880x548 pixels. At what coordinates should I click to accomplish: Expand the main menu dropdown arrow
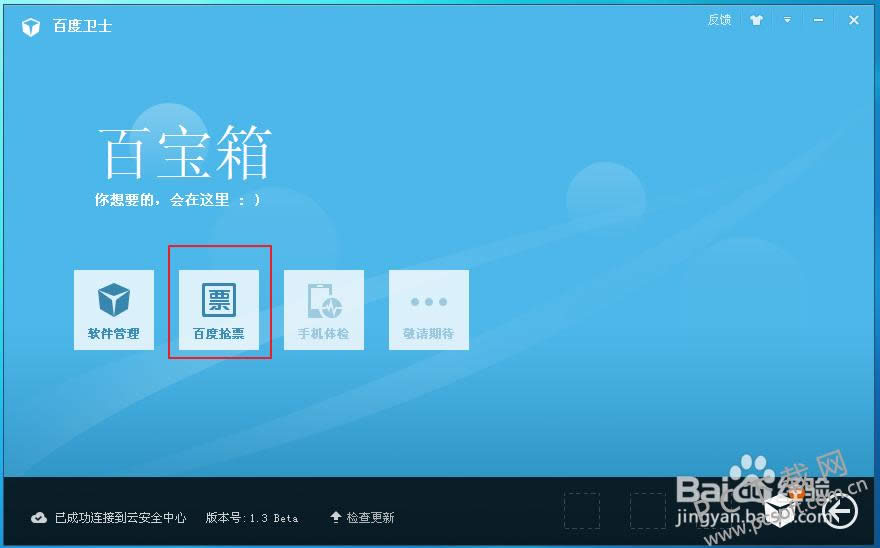click(x=788, y=20)
